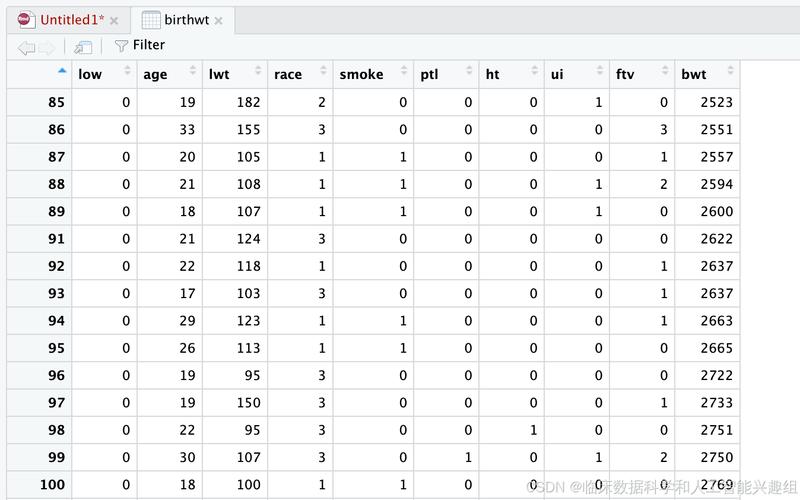Close the Untitled1 tab
The image size is (800, 500).
pos(114,21)
